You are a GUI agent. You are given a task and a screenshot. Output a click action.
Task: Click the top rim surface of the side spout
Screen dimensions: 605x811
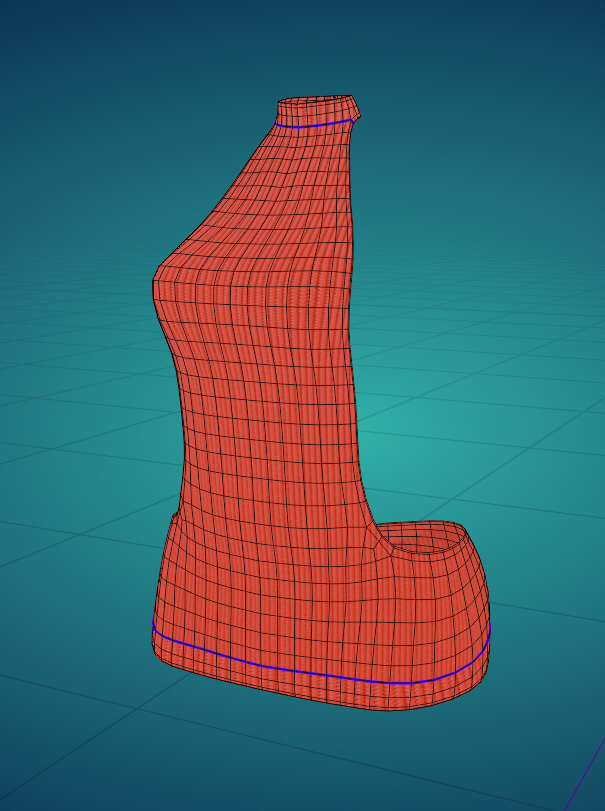(440, 528)
